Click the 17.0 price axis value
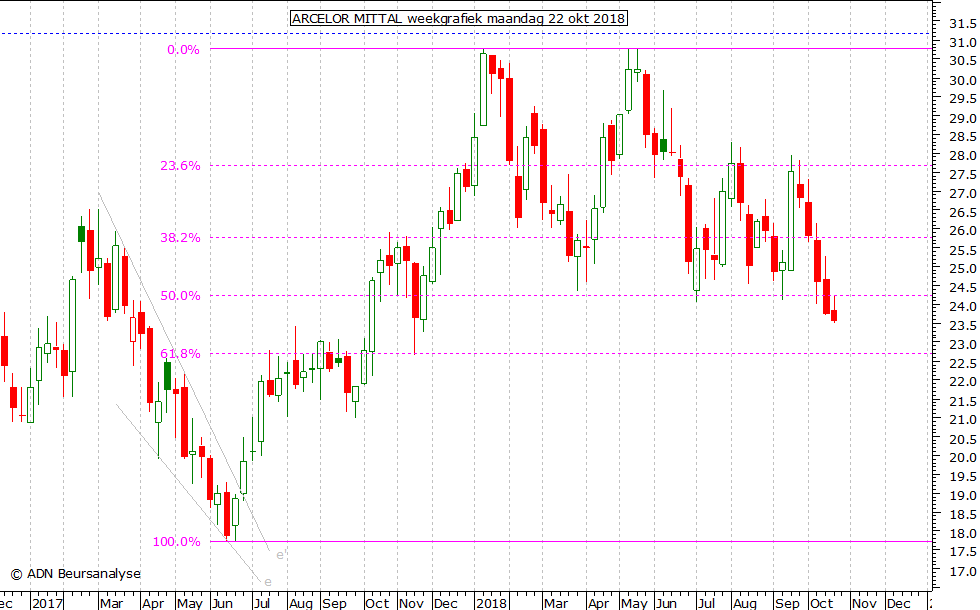Screen dimensions: 980x610 pyautogui.click(x=962, y=571)
